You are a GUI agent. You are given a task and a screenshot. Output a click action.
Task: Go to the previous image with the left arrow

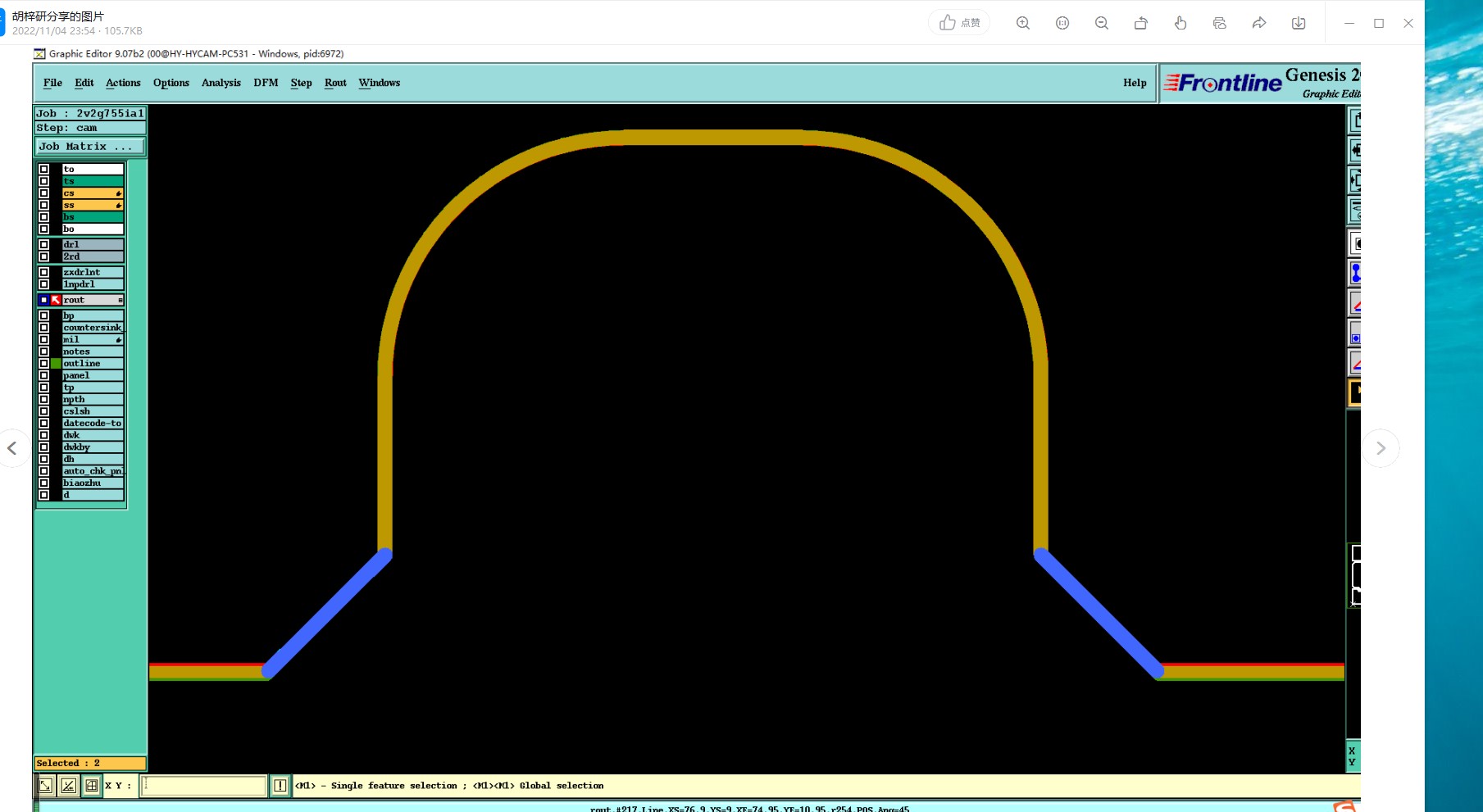point(12,448)
